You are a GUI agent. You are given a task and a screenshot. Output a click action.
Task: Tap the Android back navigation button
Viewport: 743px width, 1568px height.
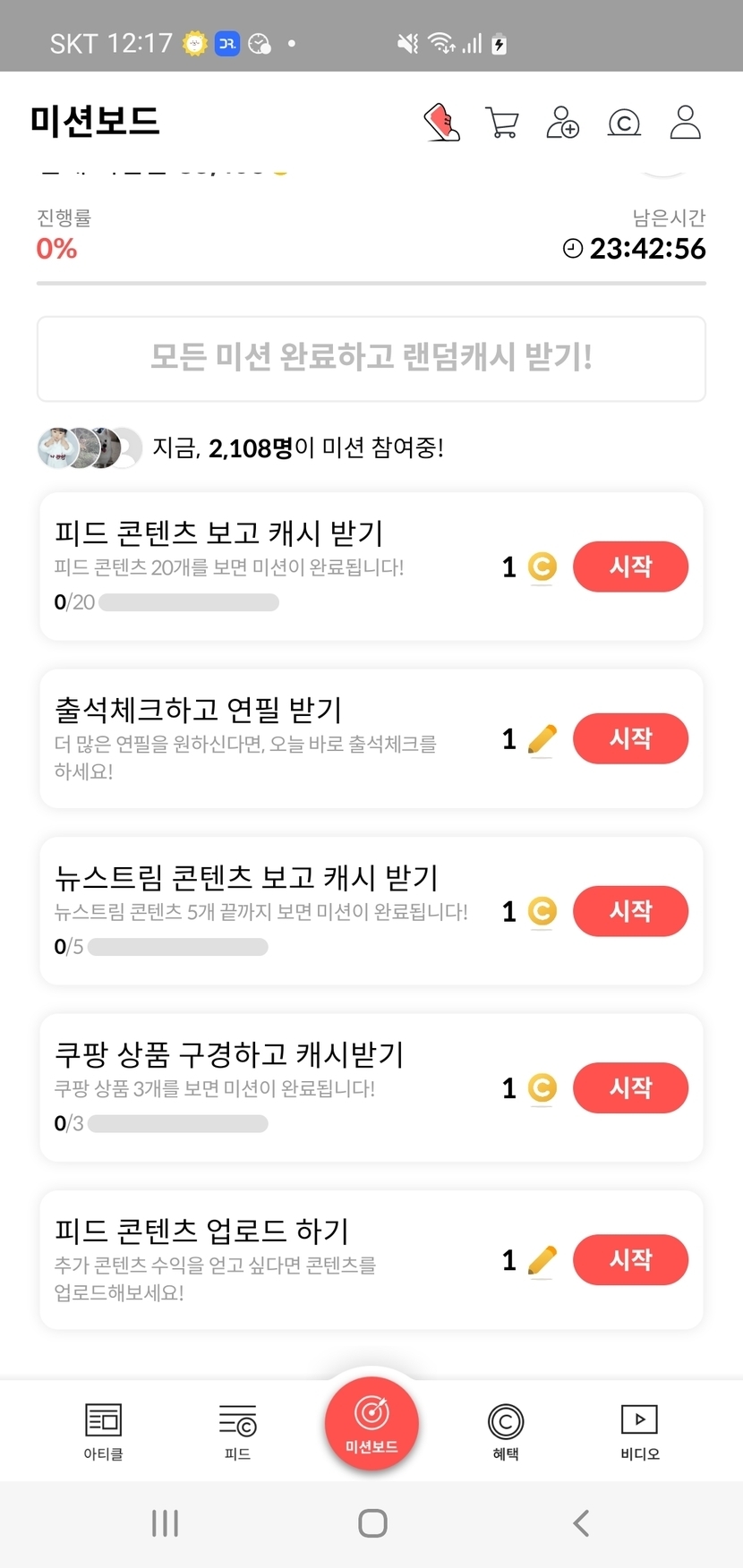[x=581, y=1522]
